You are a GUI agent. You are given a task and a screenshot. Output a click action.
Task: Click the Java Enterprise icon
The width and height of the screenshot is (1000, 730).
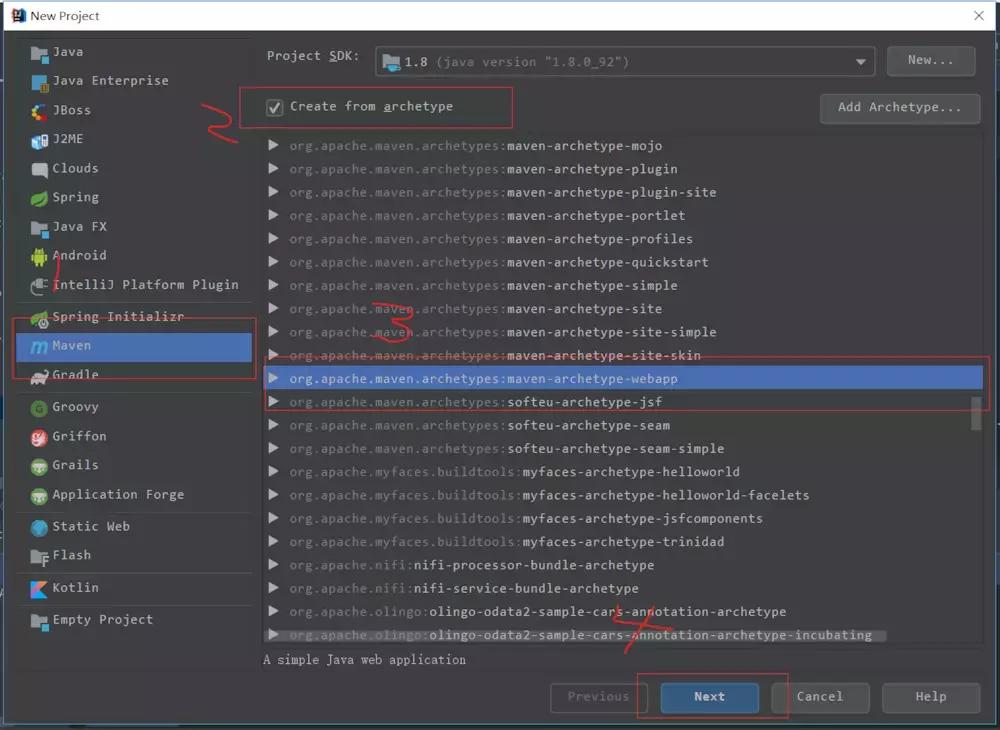[40, 82]
